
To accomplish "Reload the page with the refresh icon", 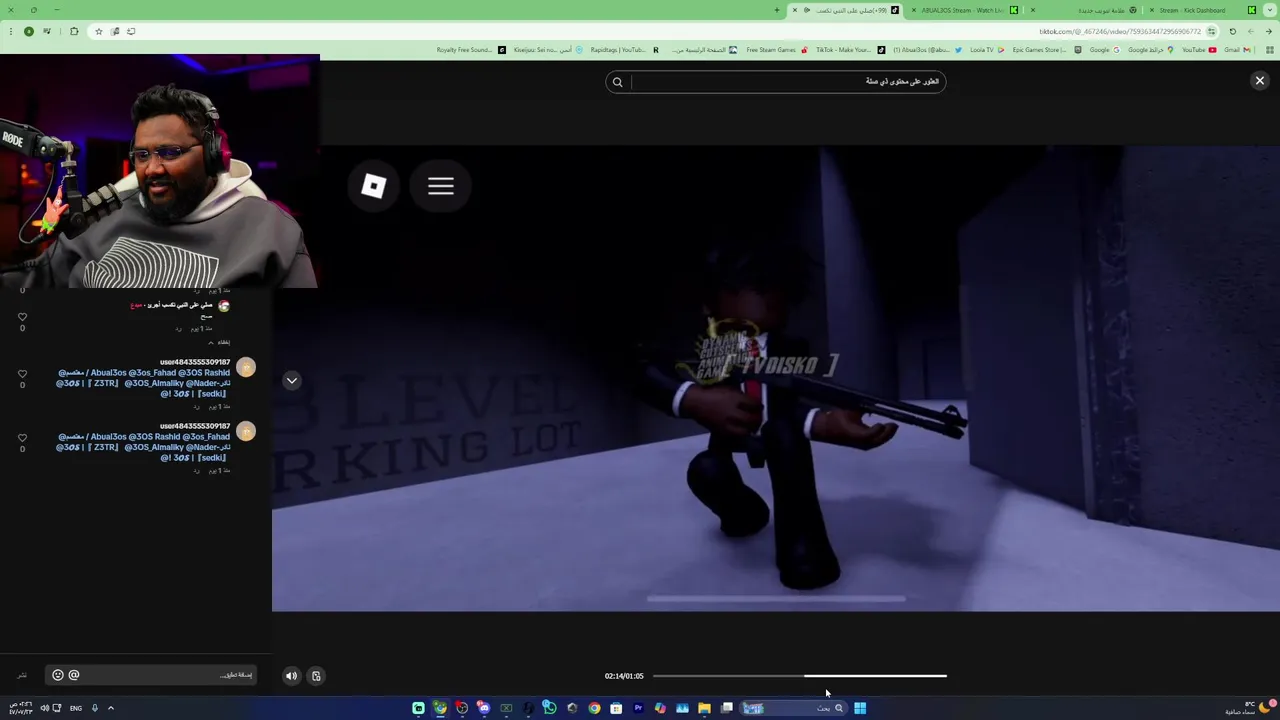I will 1232,31.
